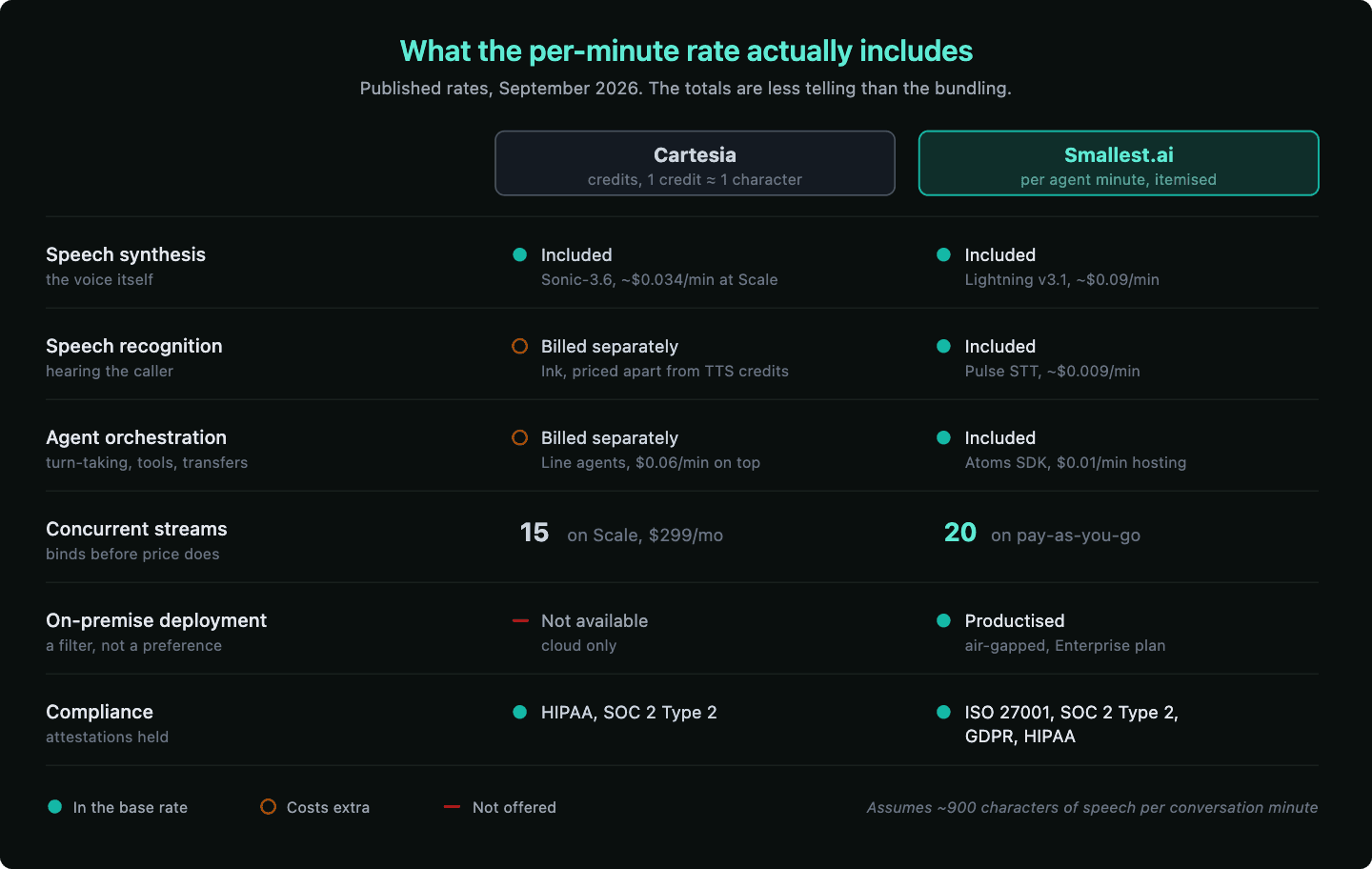The height and width of the screenshot is (869, 1372).
Task: Click the 'Not offered' legend label
Action: pyautogui.click(x=514, y=807)
